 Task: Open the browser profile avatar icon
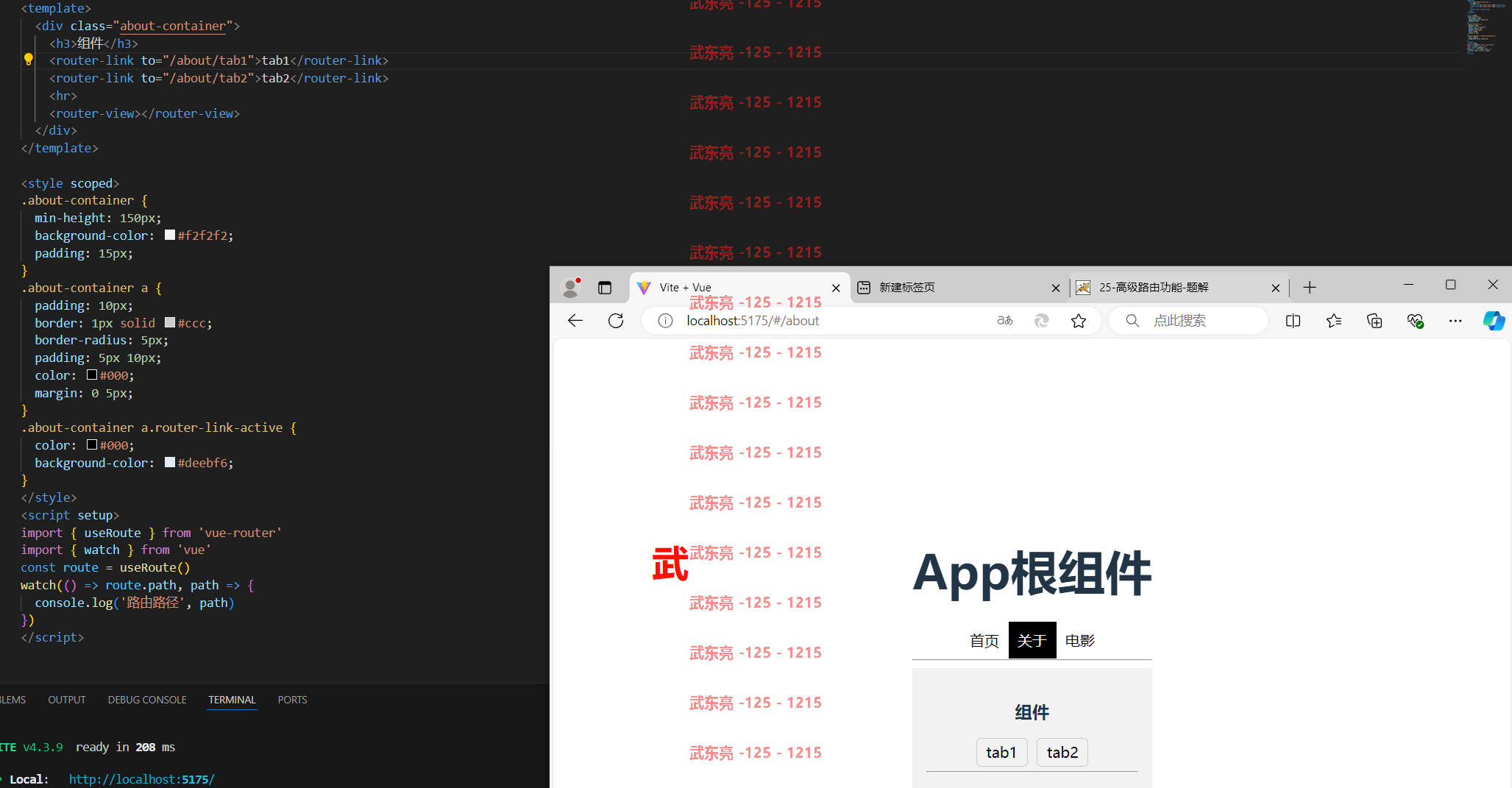pyautogui.click(x=571, y=288)
